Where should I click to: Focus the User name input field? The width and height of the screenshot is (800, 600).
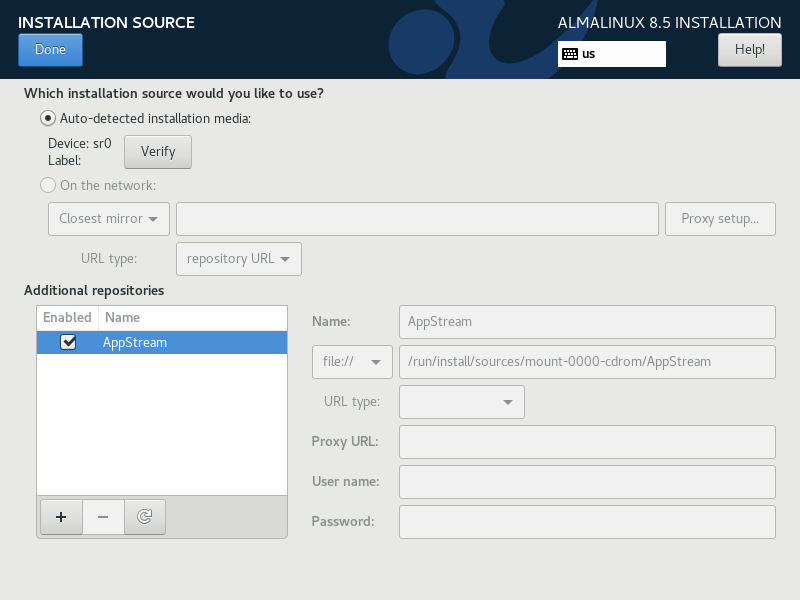587,481
